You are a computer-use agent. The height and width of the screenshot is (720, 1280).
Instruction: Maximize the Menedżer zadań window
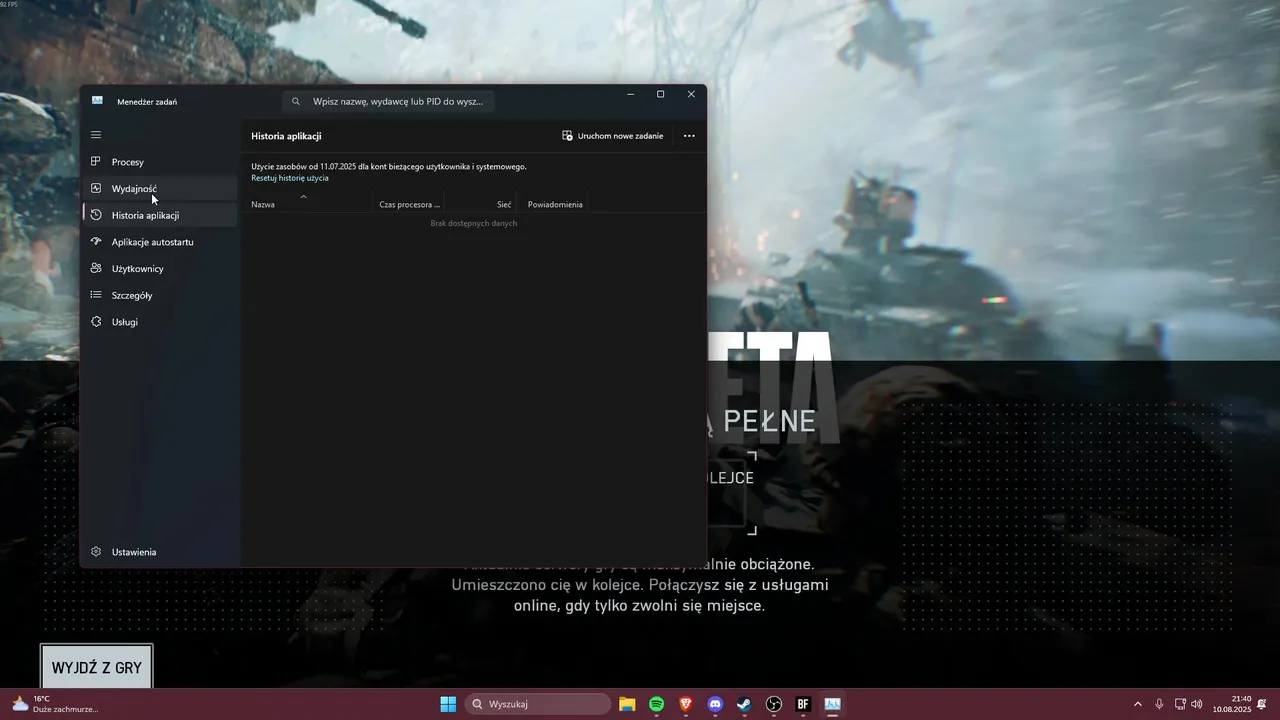[x=660, y=94]
